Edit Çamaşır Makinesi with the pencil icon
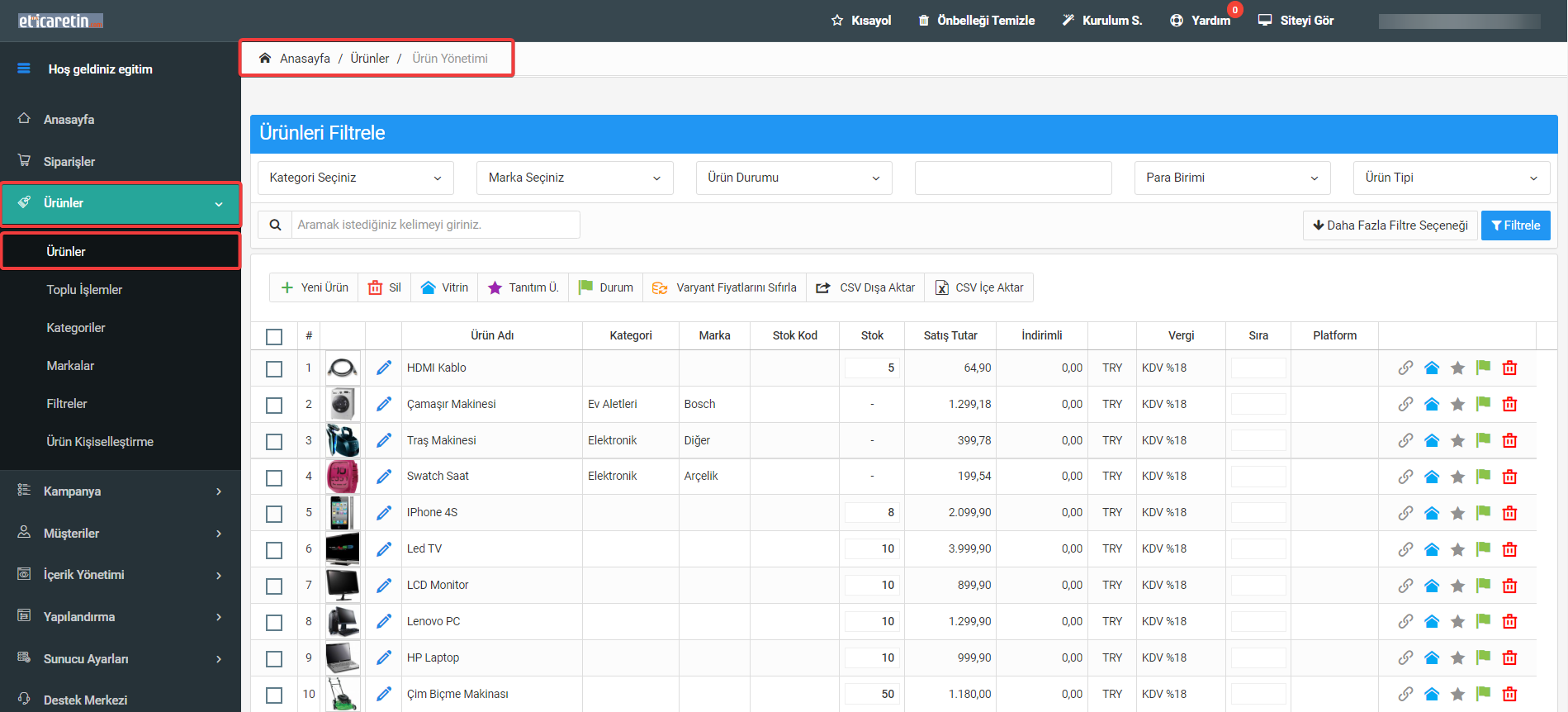Screen dimensions: 1568x712 (x=384, y=404)
